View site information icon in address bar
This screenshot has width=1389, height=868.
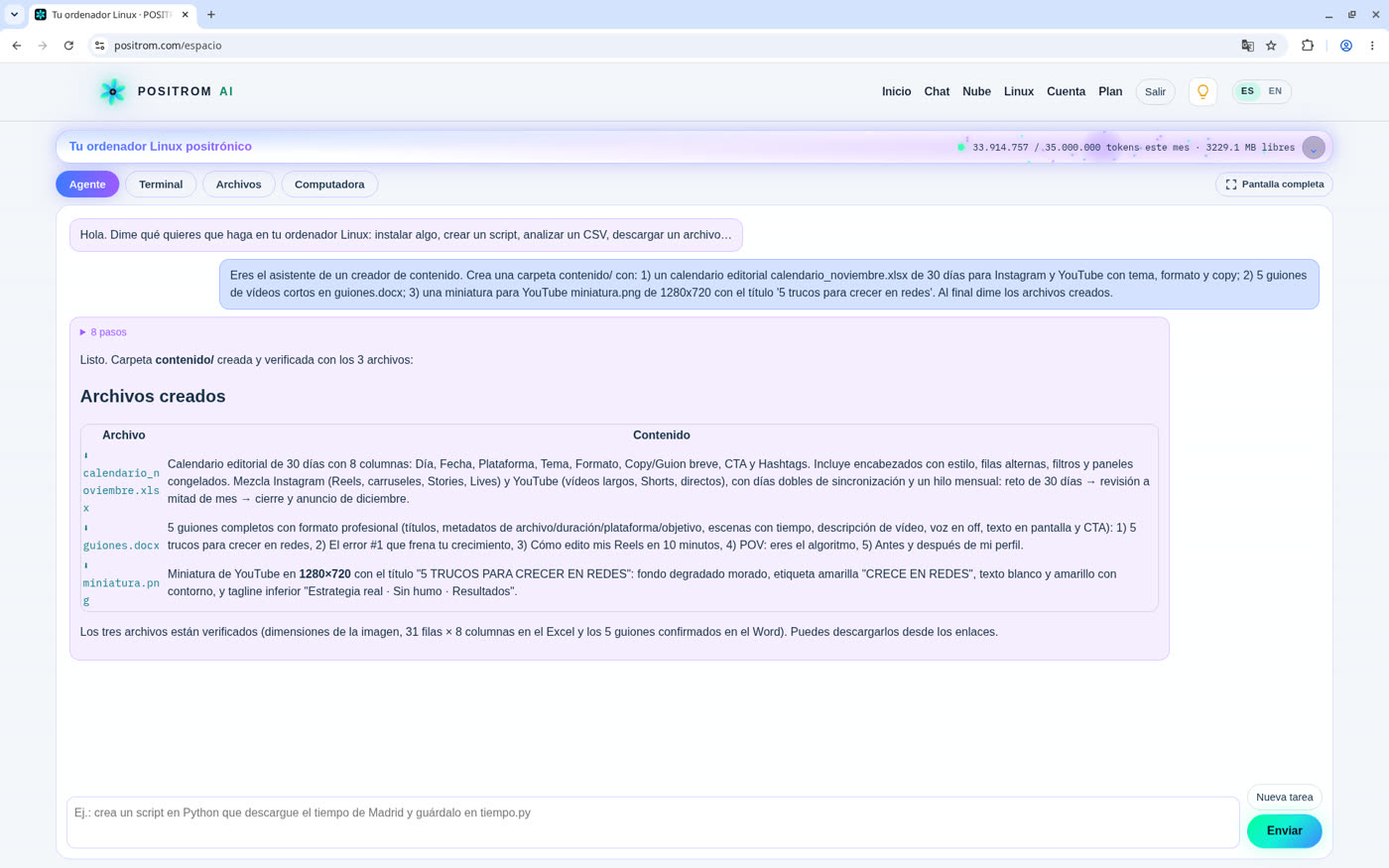pos(99,46)
